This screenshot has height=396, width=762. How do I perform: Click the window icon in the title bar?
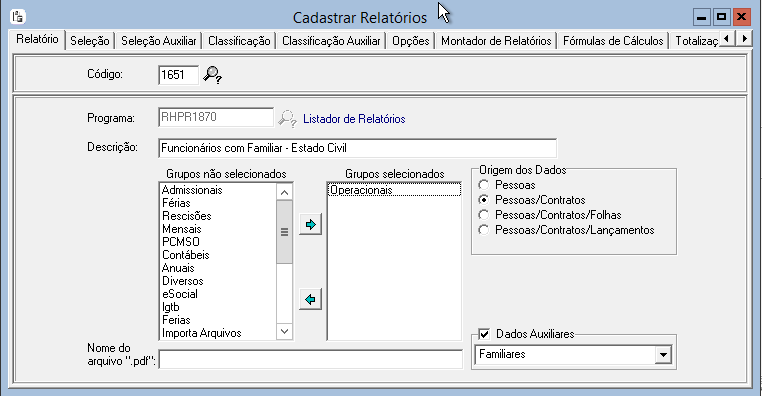point(17,17)
